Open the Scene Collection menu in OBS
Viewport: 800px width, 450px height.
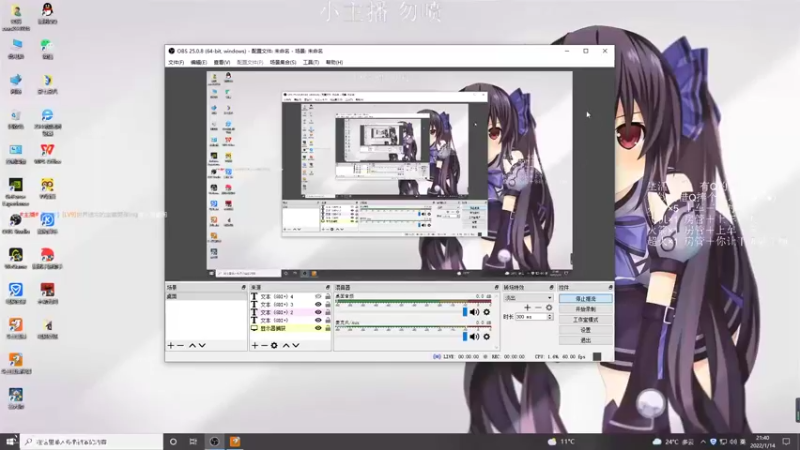click(283, 62)
